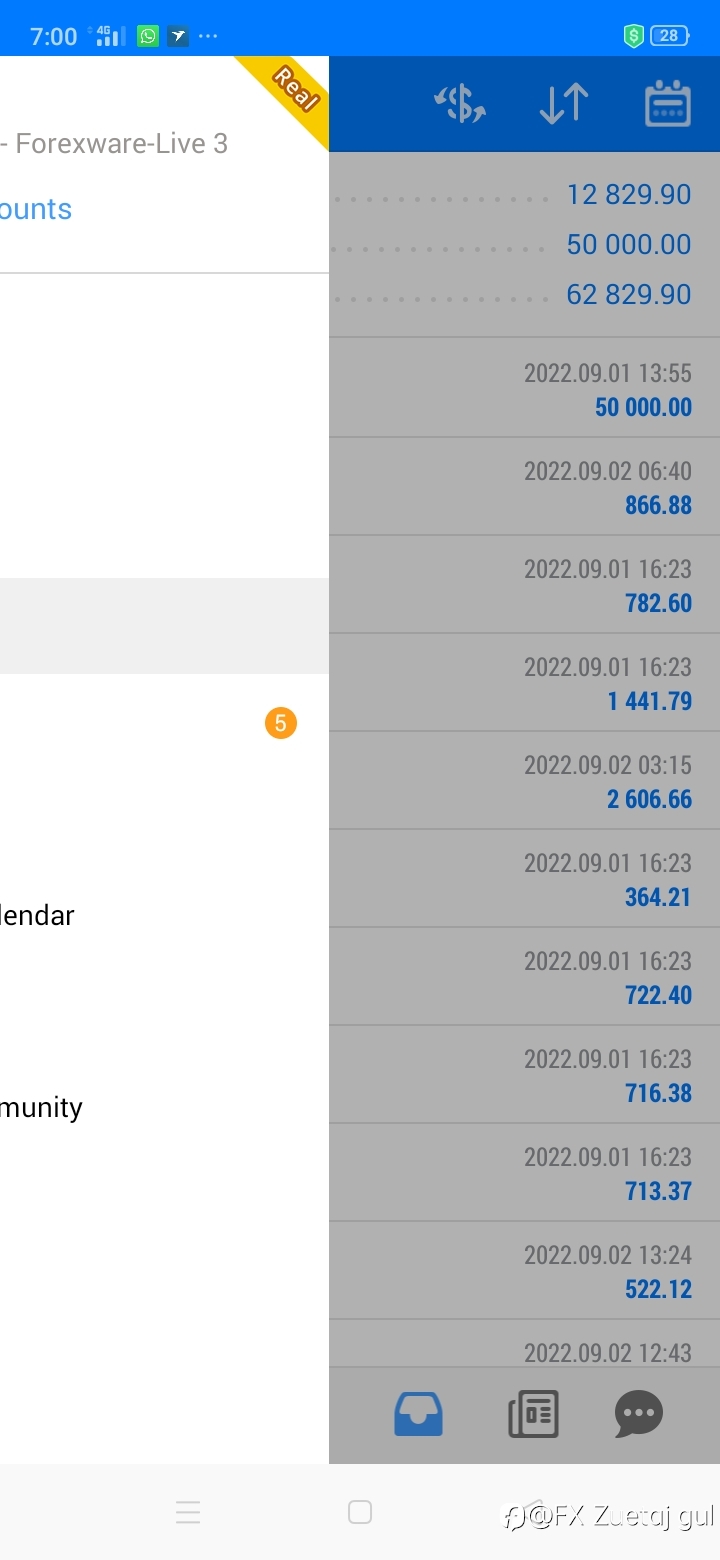This screenshot has height=1560, width=720.
Task: Open the news icon in bottom bar
Action: 533,1415
